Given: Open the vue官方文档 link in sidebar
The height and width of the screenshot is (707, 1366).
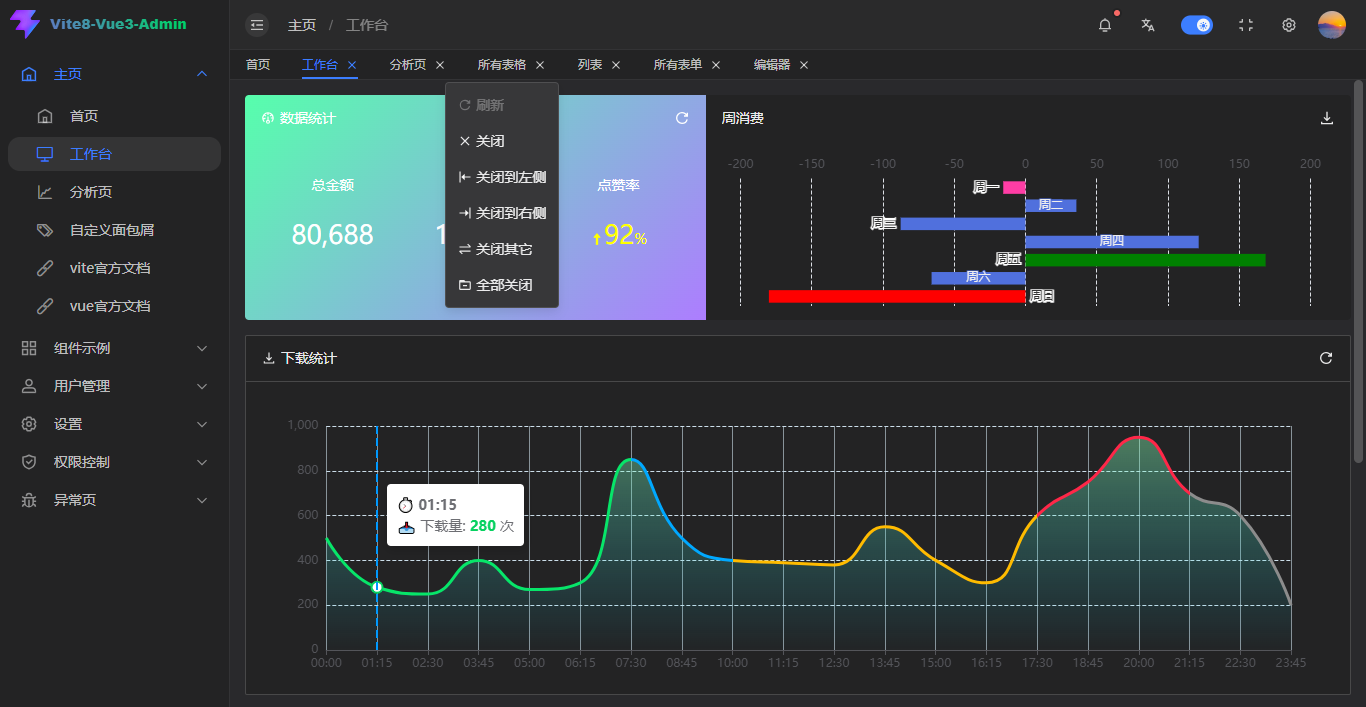Looking at the screenshot, I should (114, 306).
